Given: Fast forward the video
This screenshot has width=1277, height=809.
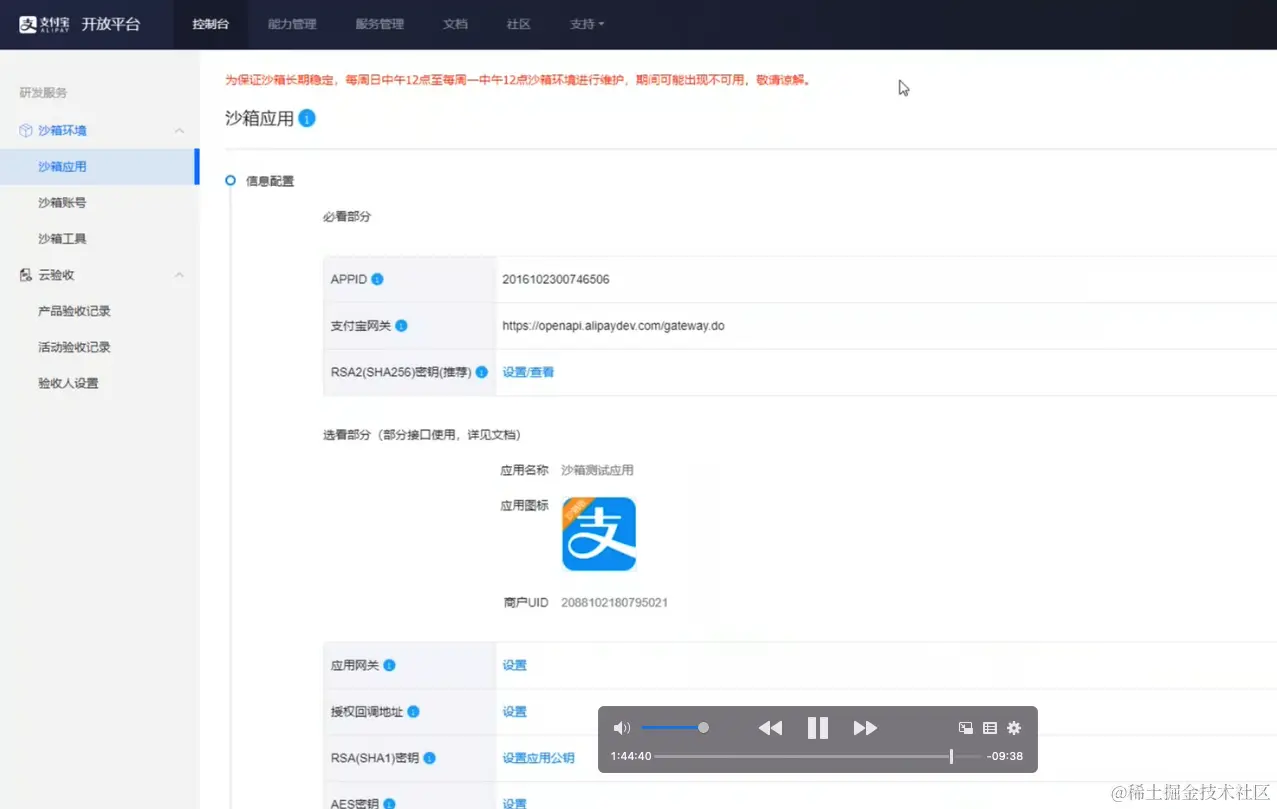Looking at the screenshot, I should [865, 728].
